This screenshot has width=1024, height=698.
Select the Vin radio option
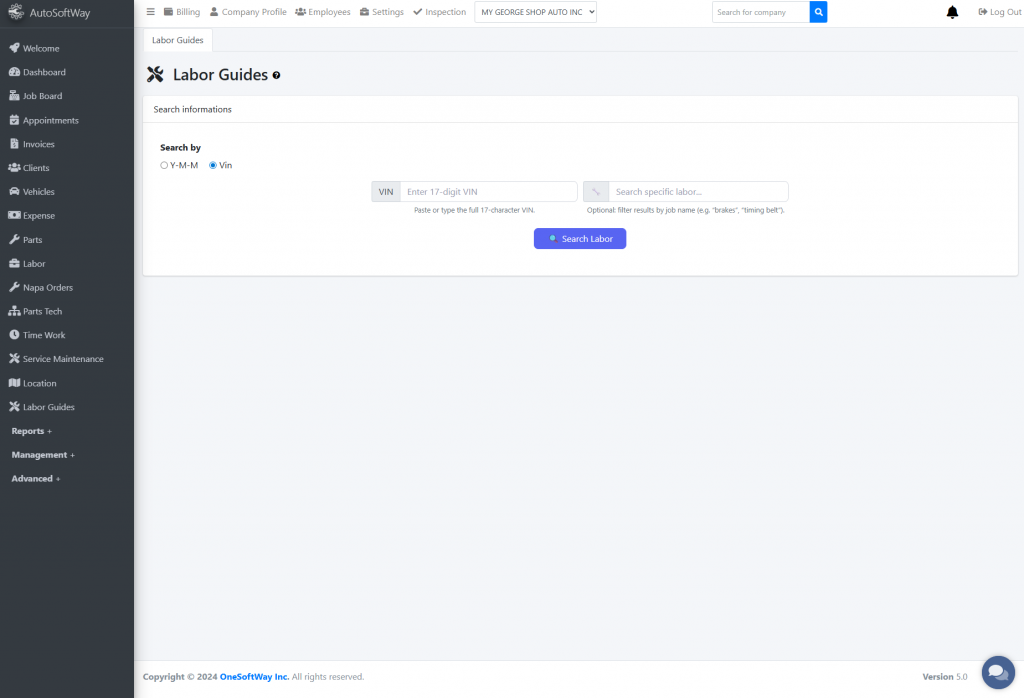tap(213, 165)
